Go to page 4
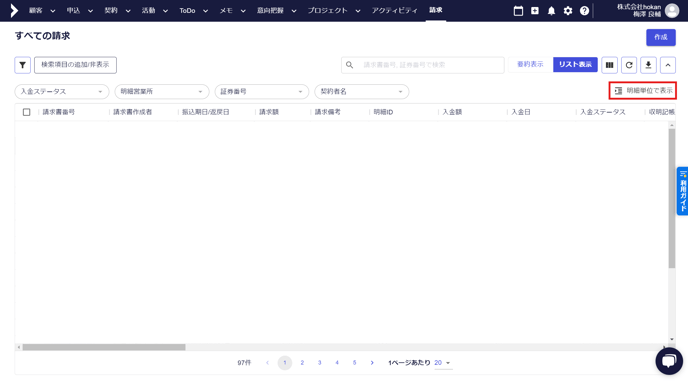The width and height of the screenshot is (688, 381). pos(337,363)
